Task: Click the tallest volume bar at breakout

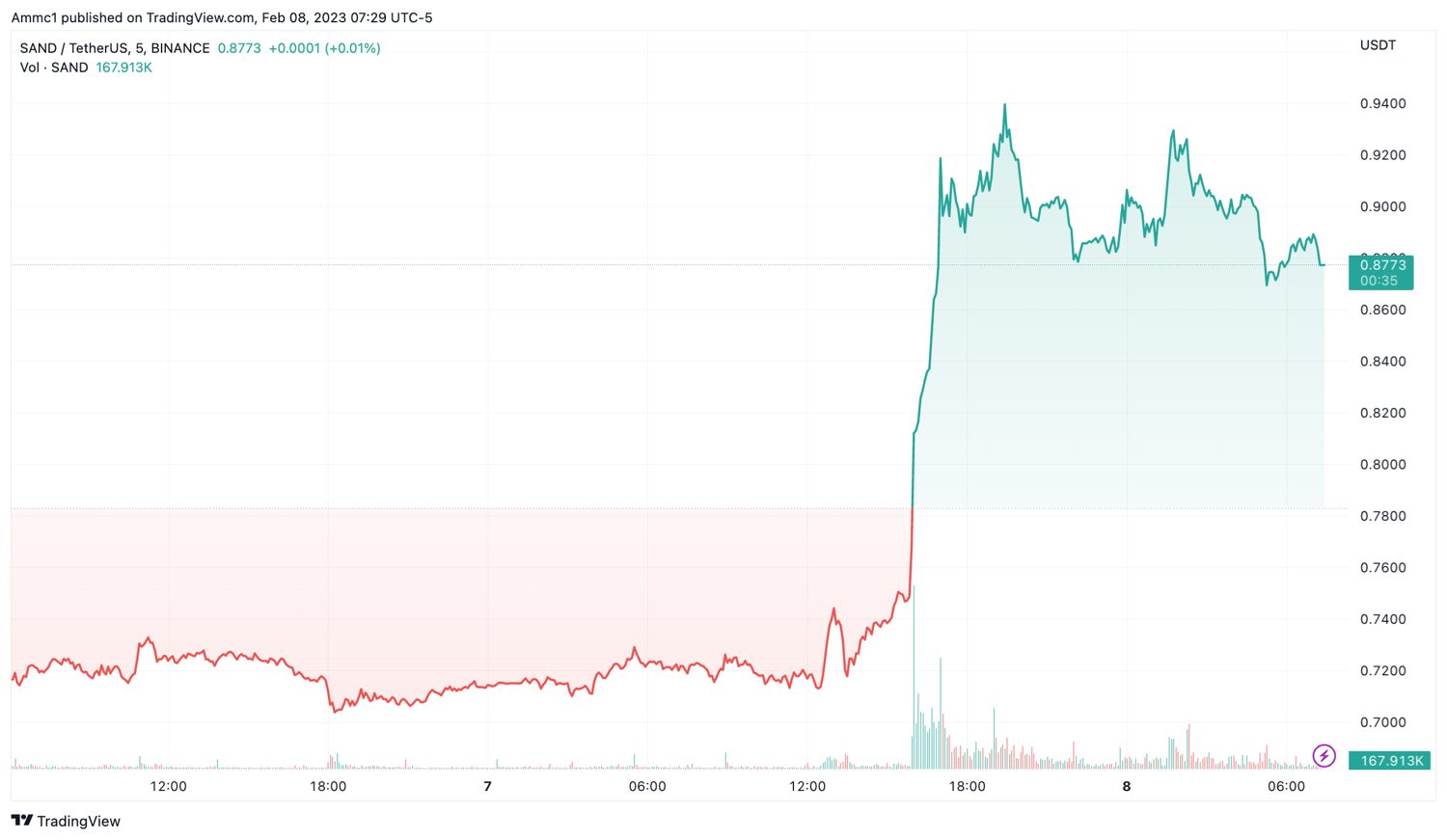Action: [x=913, y=676]
